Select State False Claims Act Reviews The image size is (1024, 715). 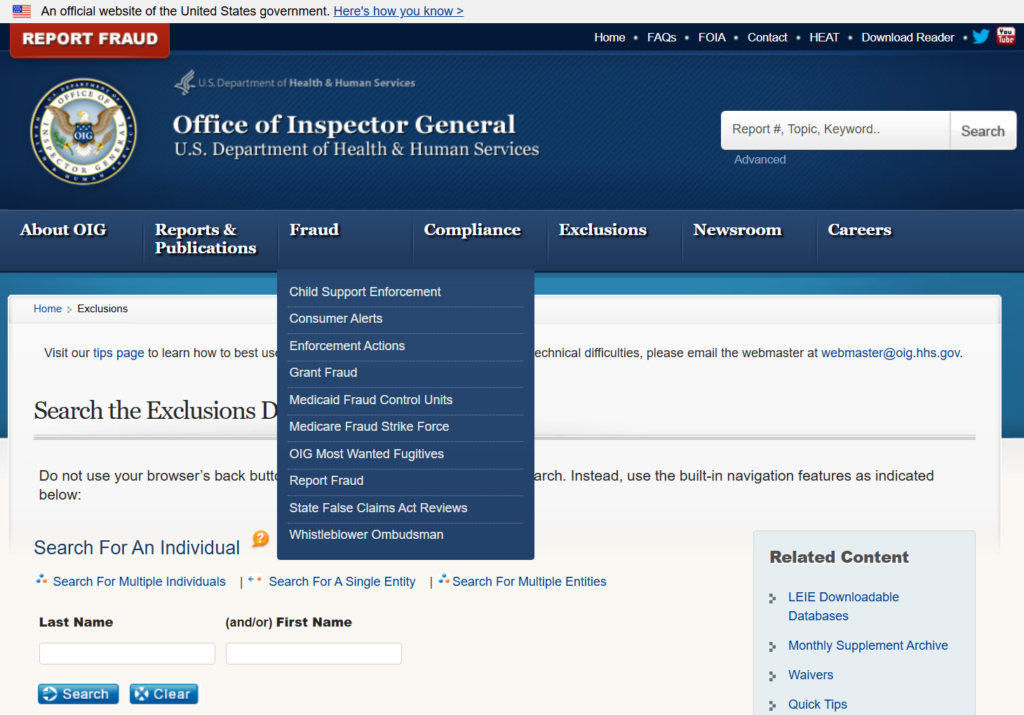(x=378, y=508)
